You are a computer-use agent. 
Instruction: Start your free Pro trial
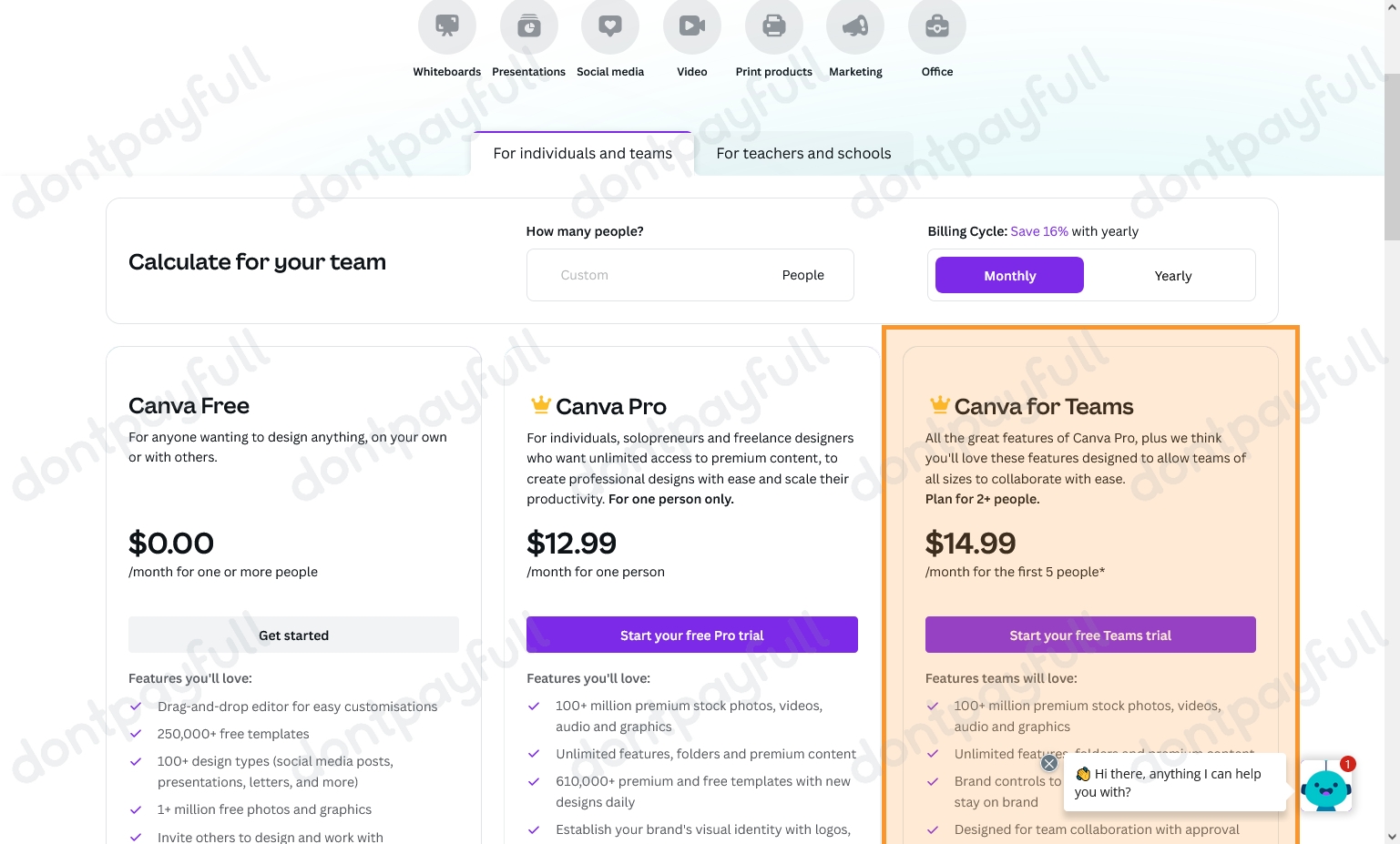(x=692, y=635)
